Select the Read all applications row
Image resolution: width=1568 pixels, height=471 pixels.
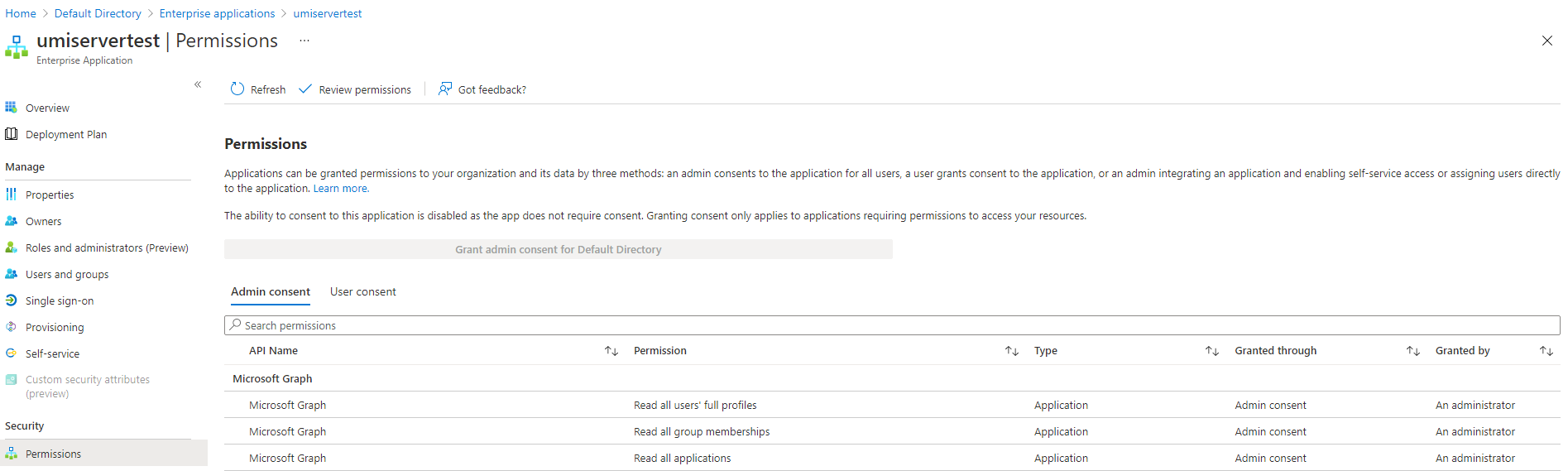click(683, 459)
